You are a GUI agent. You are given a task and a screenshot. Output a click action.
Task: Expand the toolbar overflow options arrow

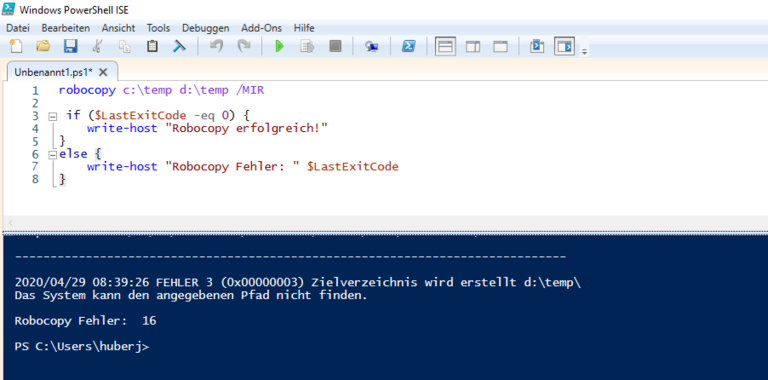coord(584,51)
